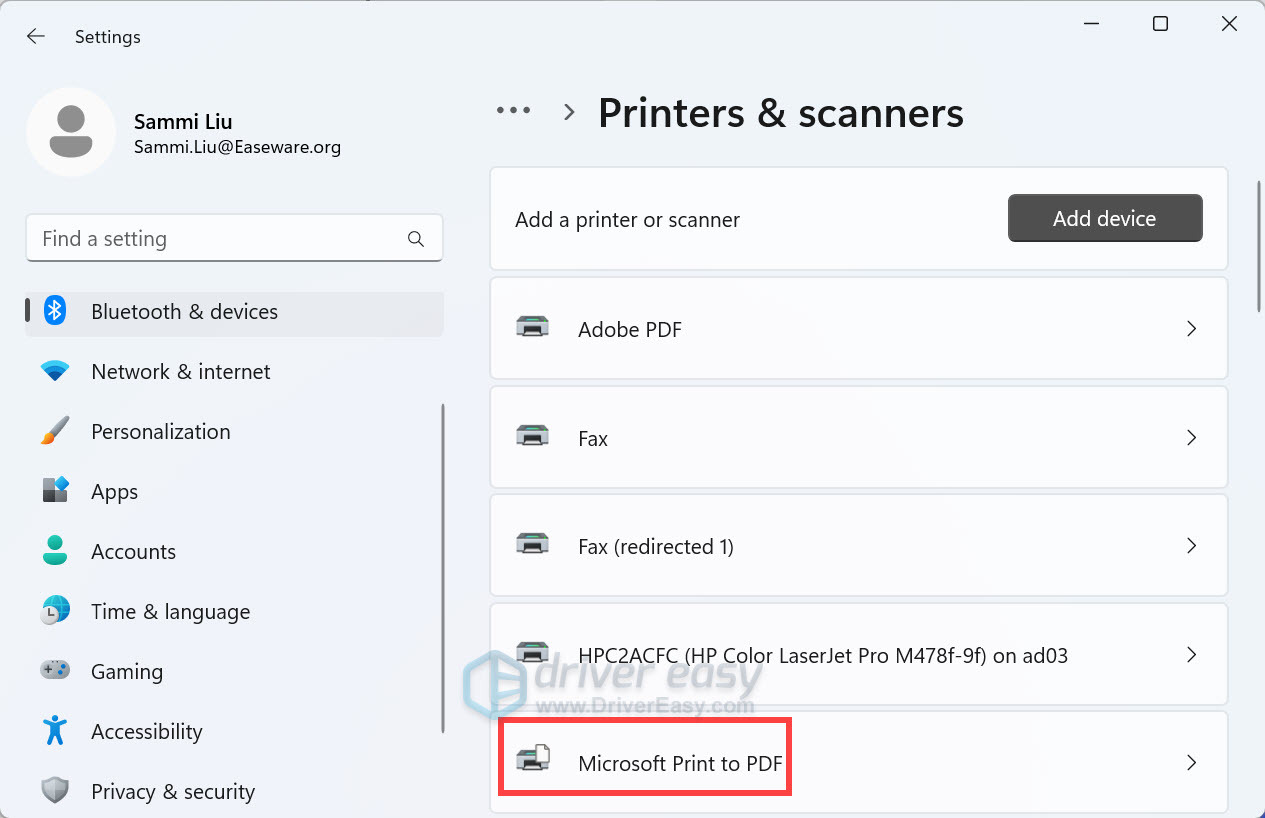
Task: Click the search magnifier in Find a setting
Action: [x=415, y=238]
